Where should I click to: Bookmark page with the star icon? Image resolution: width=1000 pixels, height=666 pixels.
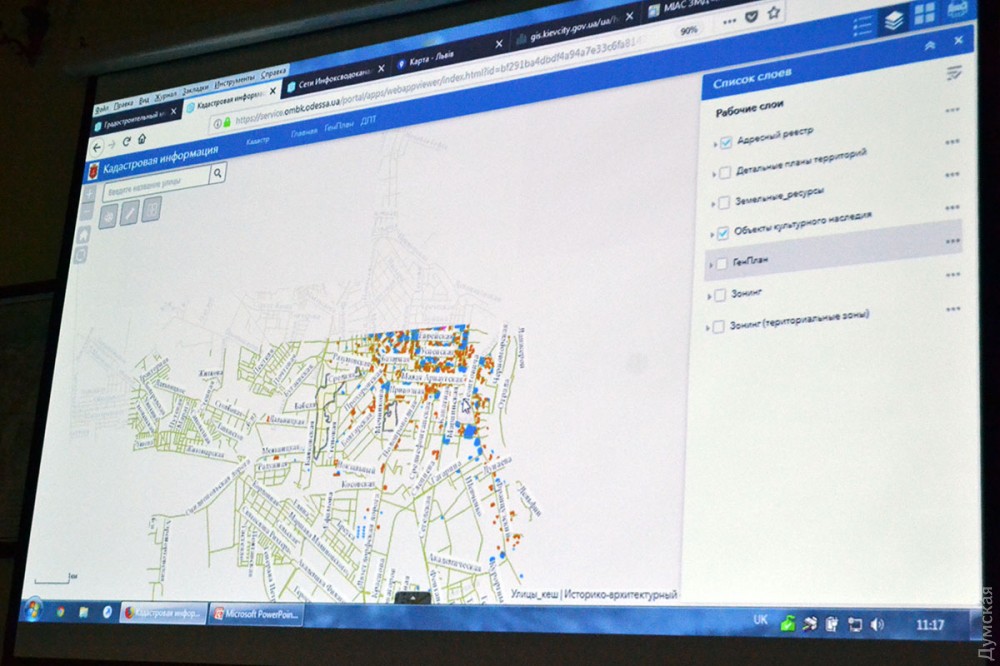tap(773, 15)
